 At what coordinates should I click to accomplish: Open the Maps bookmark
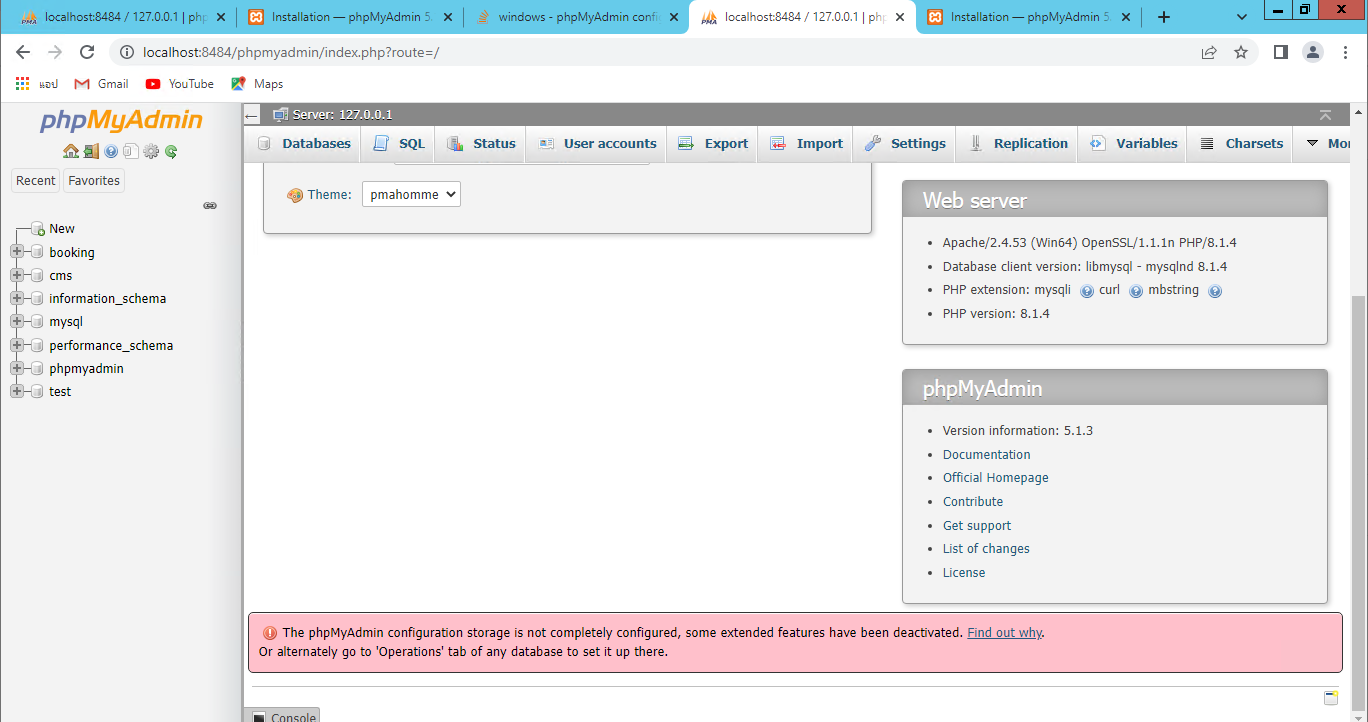pos(258,84)
